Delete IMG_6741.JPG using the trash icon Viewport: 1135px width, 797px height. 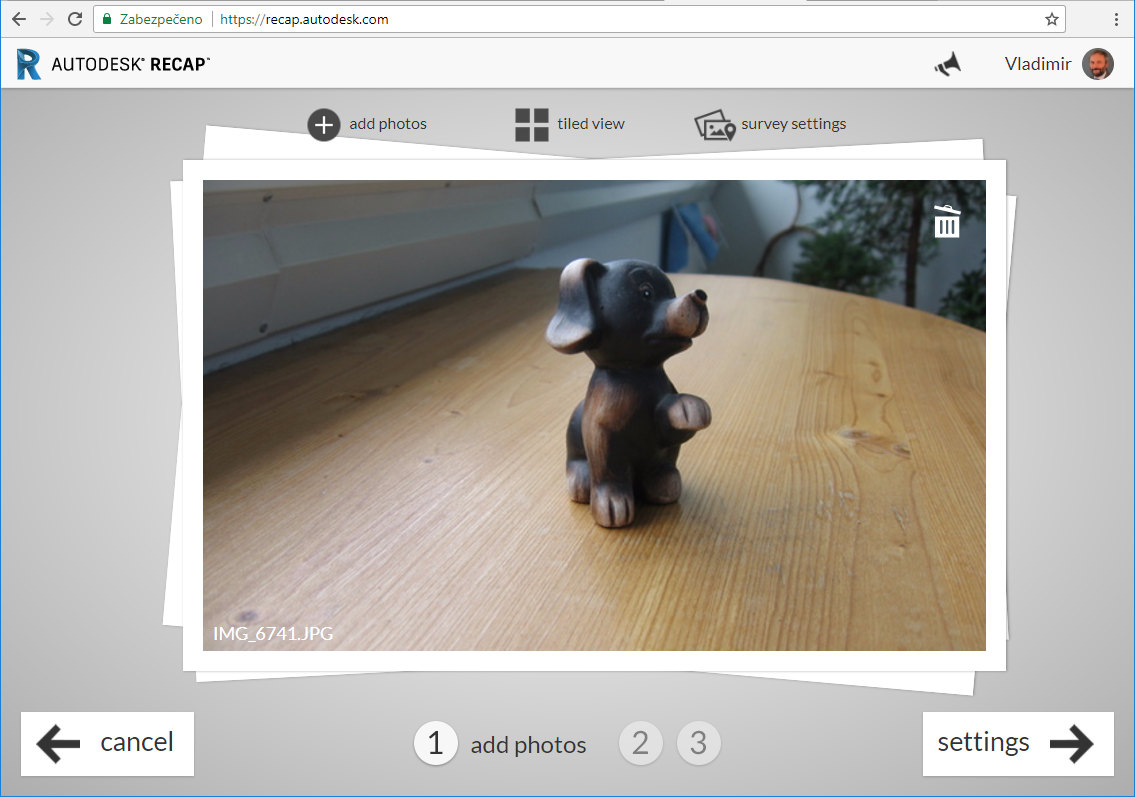[947, 221]
